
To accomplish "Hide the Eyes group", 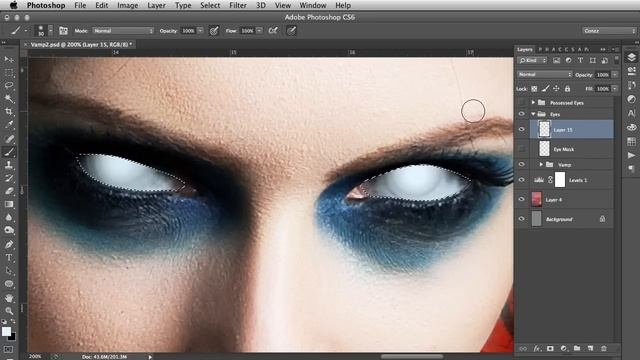I will 521,114.
